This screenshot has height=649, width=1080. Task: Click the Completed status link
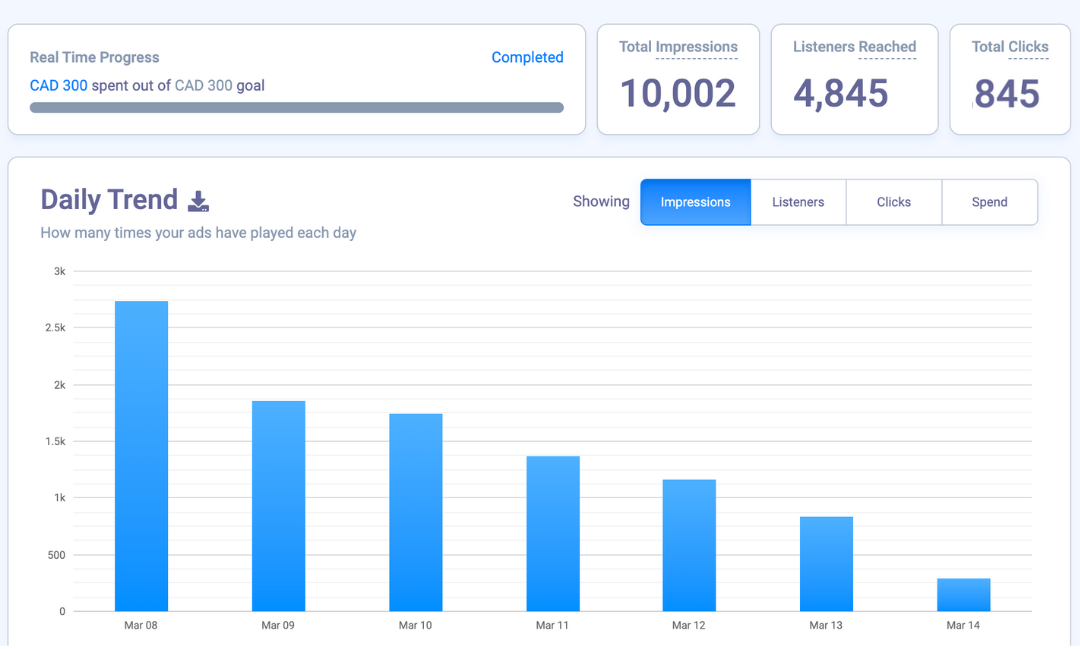[527, 58]
